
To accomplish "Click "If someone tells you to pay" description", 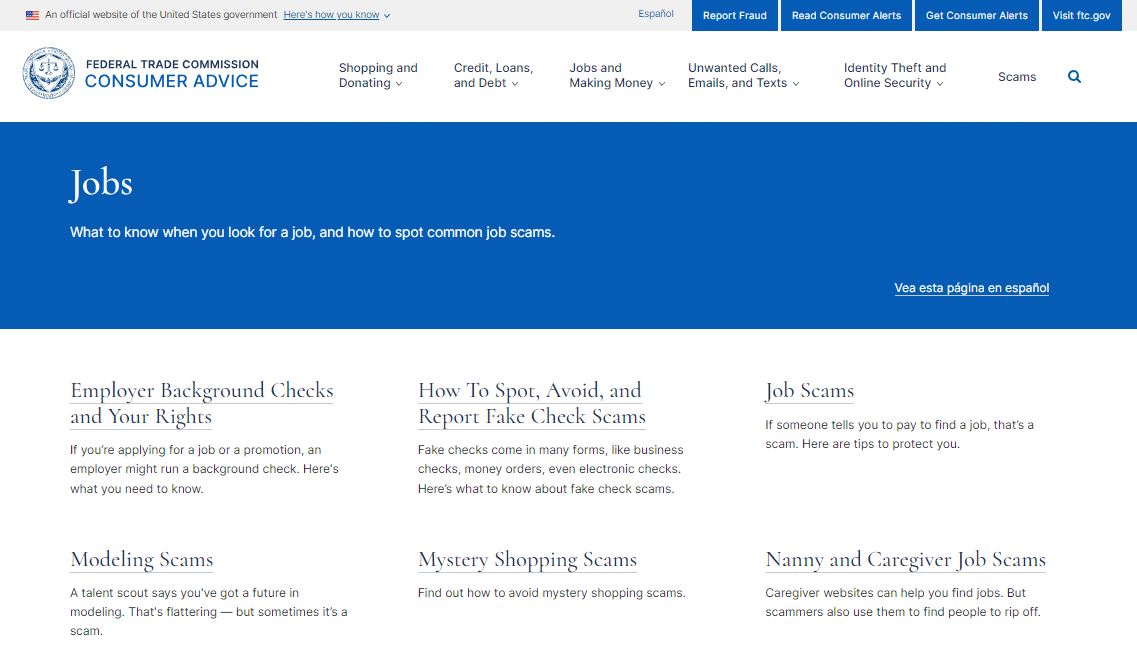I will pos(899,434).
